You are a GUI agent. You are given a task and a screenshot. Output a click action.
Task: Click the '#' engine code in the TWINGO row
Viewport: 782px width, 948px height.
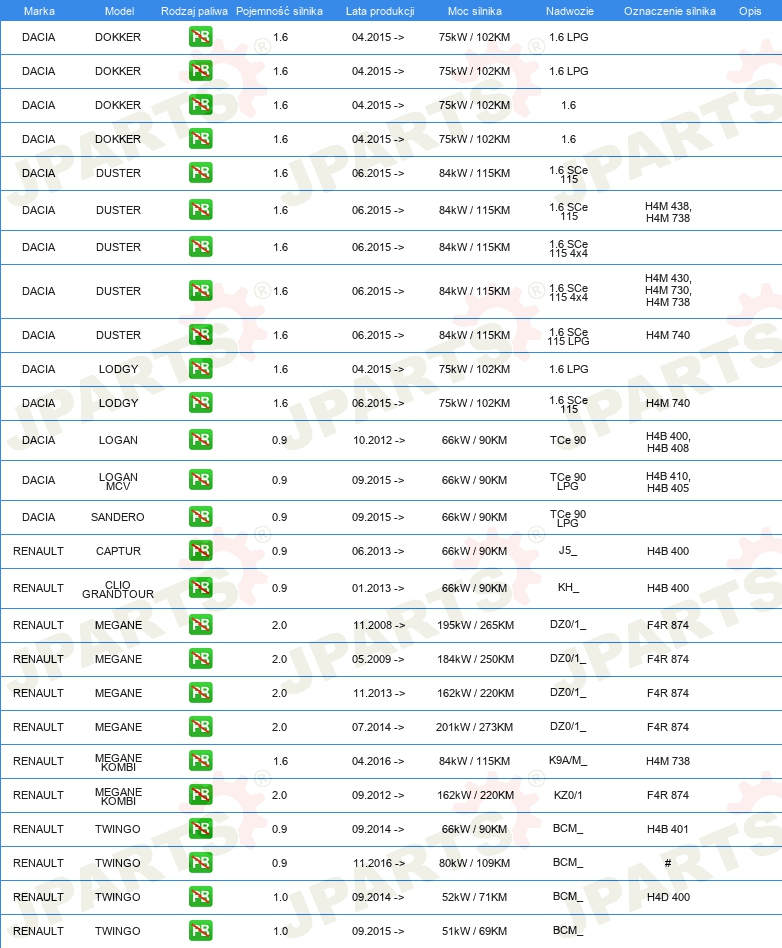(x=668, y=863)
